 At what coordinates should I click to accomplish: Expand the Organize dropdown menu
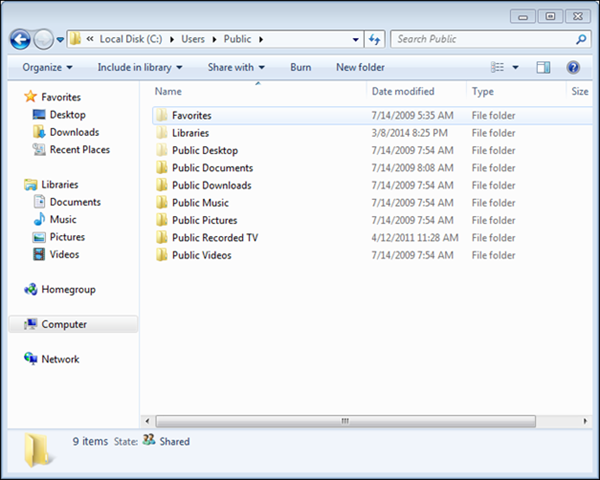[47, 67]
